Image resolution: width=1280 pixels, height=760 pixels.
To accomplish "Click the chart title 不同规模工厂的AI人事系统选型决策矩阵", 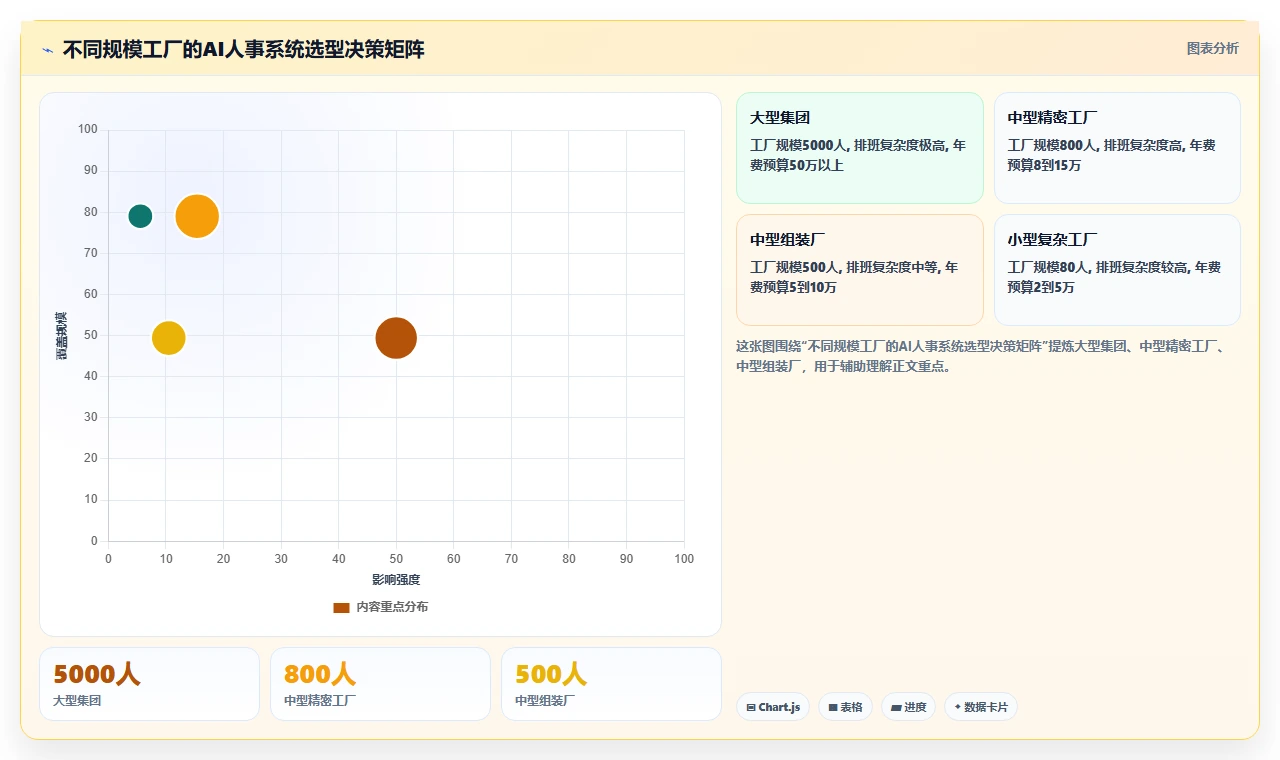I will [x=243, y=50].
